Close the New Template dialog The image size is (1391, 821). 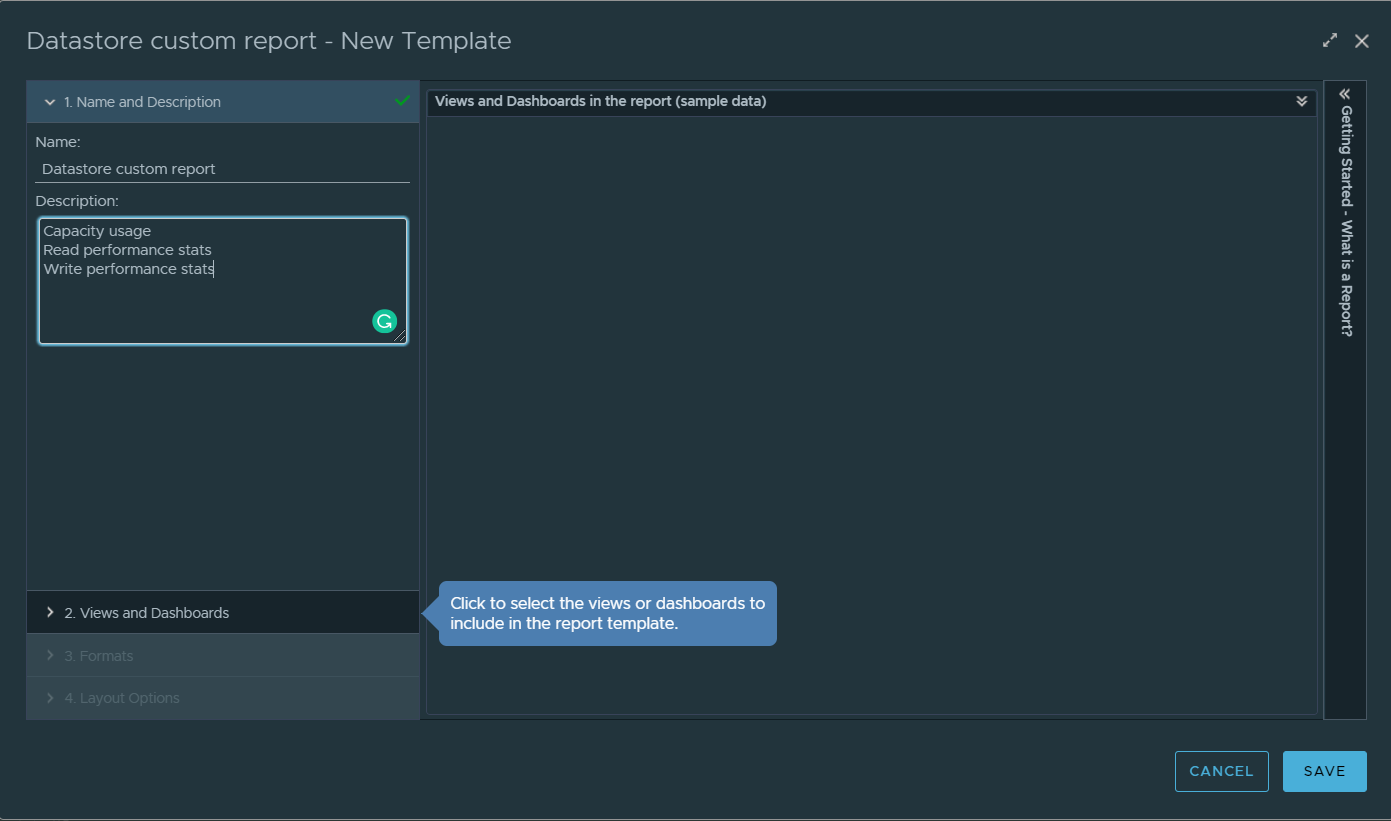click(x=1362, y=40)
